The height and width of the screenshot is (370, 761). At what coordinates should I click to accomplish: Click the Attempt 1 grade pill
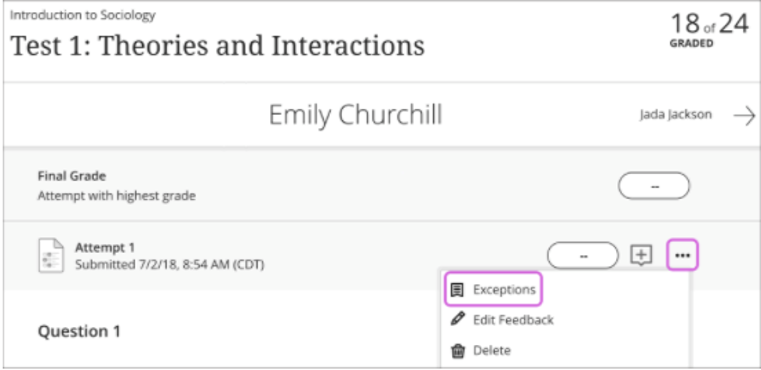click(582, 255)
